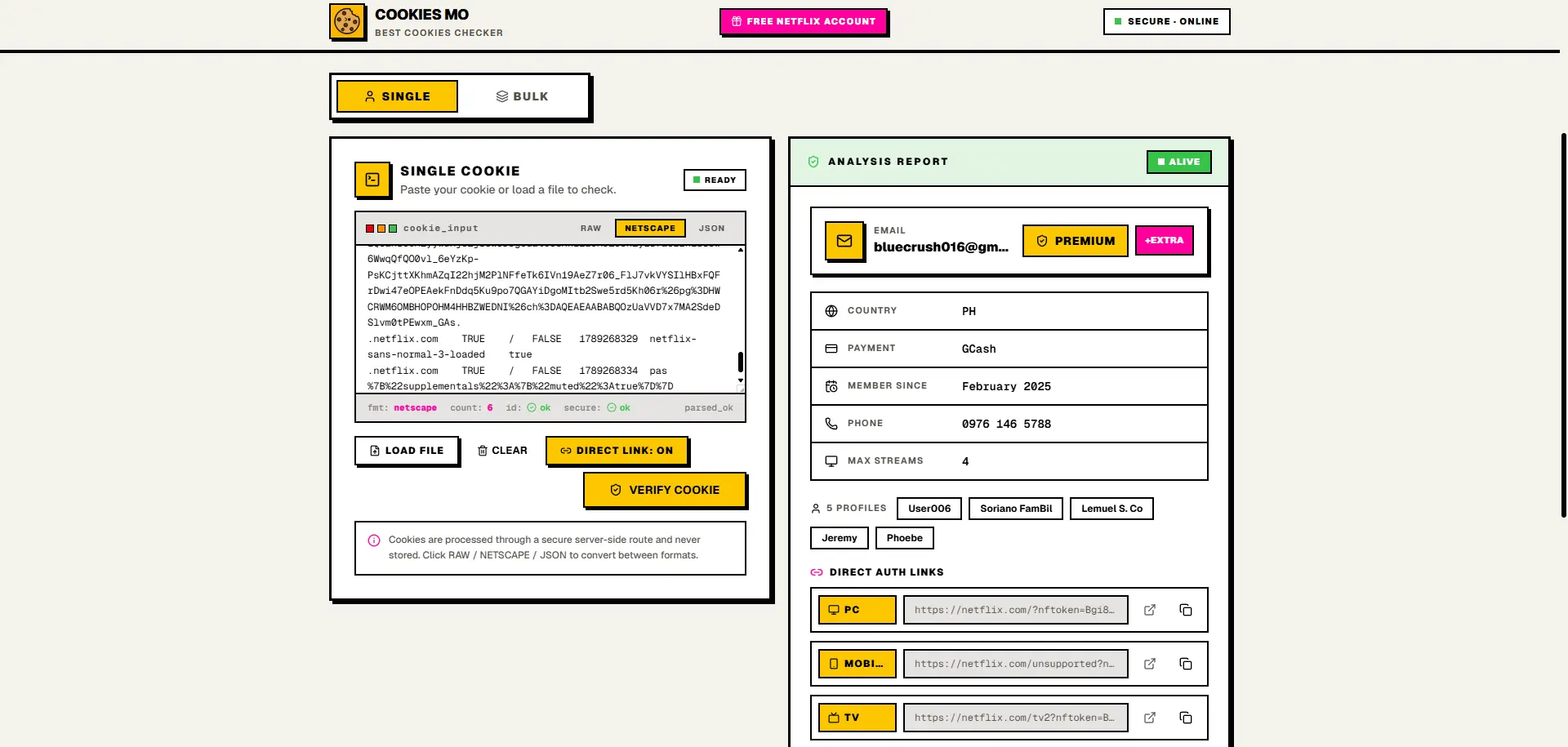Click the PH country value

(x=969, y=311)
